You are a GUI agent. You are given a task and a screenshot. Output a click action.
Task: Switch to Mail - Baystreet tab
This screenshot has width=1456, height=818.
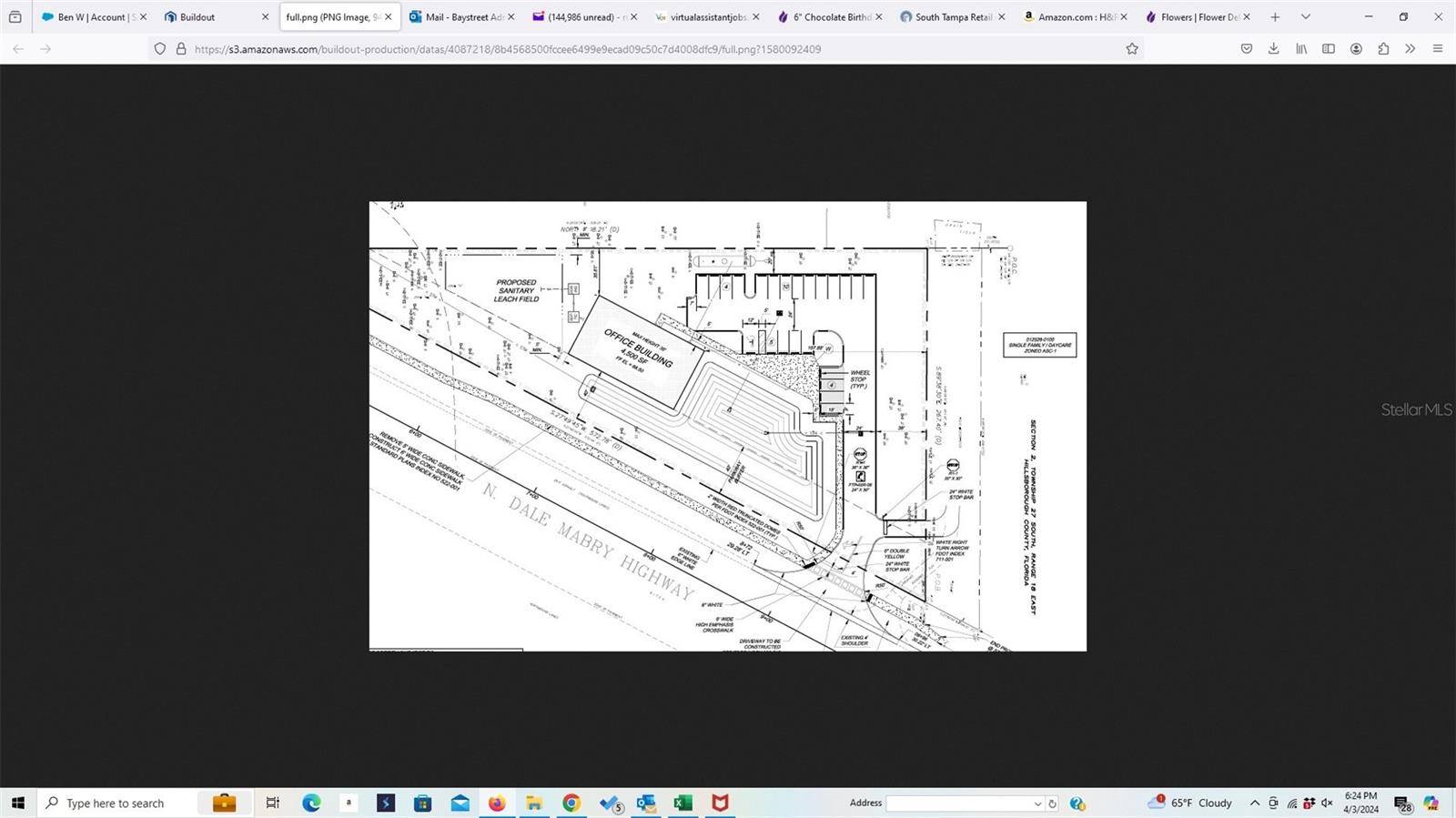point(461,16)
